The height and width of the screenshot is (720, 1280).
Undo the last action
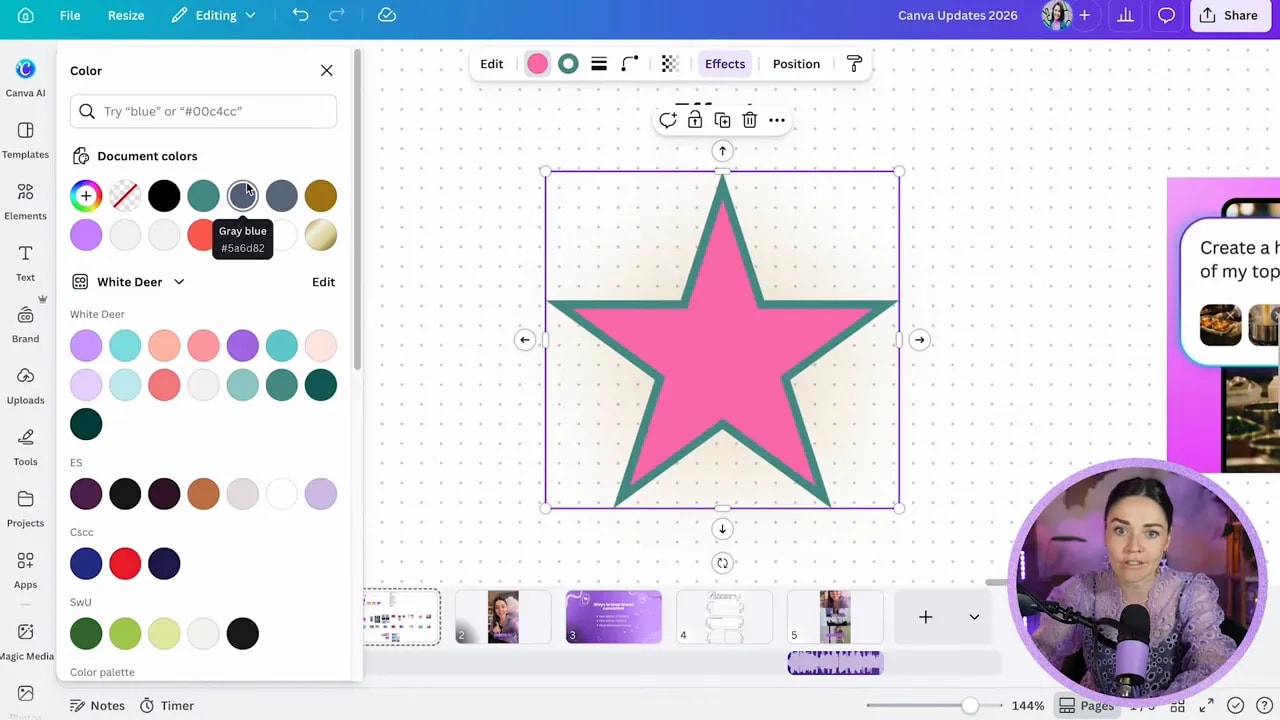tap(301, 15)
